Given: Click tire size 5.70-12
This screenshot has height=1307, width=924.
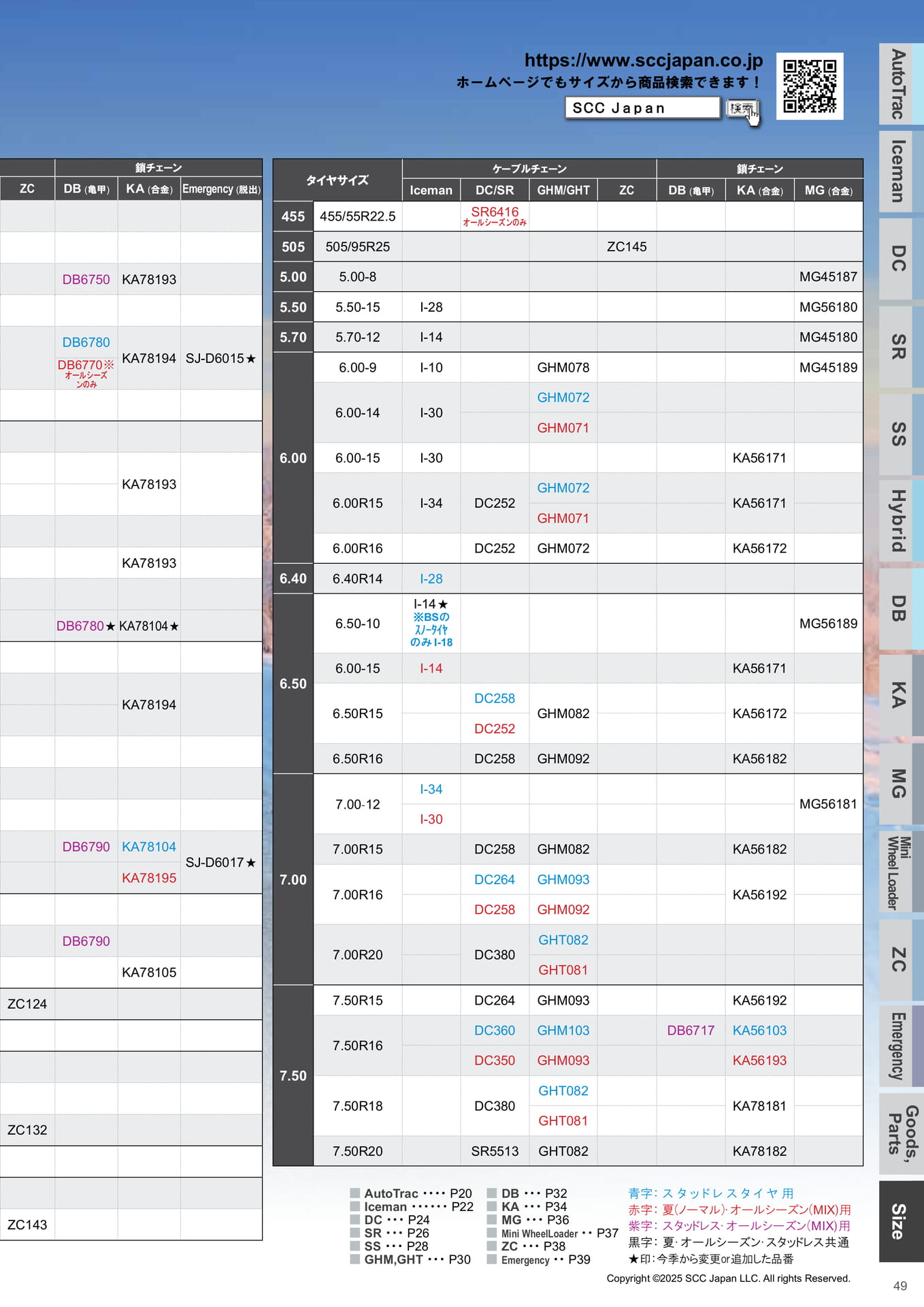Looking at the screenshot, I should coord(358,337).
